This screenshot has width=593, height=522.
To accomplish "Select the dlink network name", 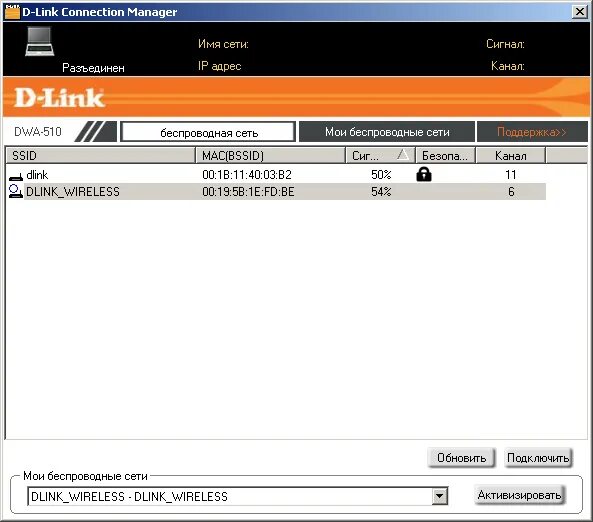I will 37,175.
